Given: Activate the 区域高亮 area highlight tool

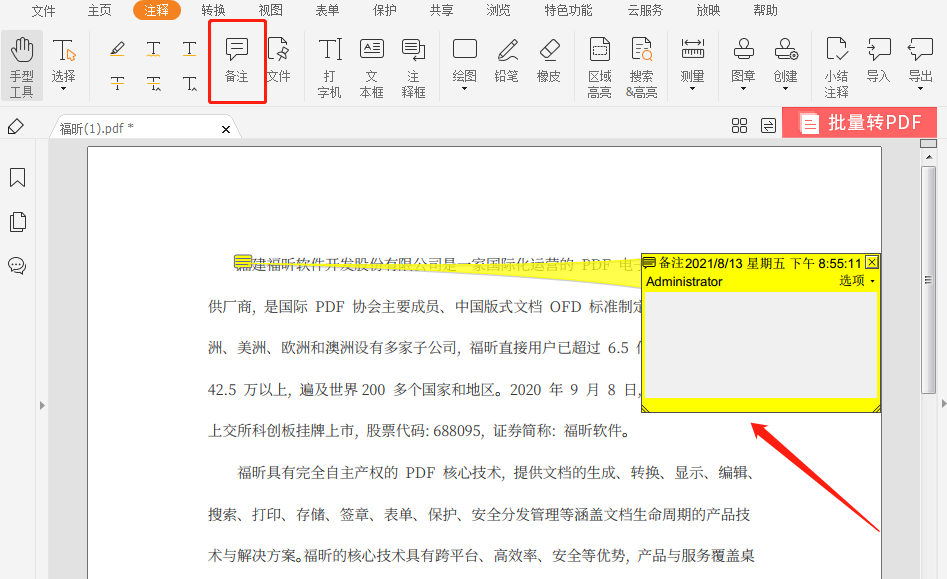Looking at the screenshot, I should tap(598, 62).
